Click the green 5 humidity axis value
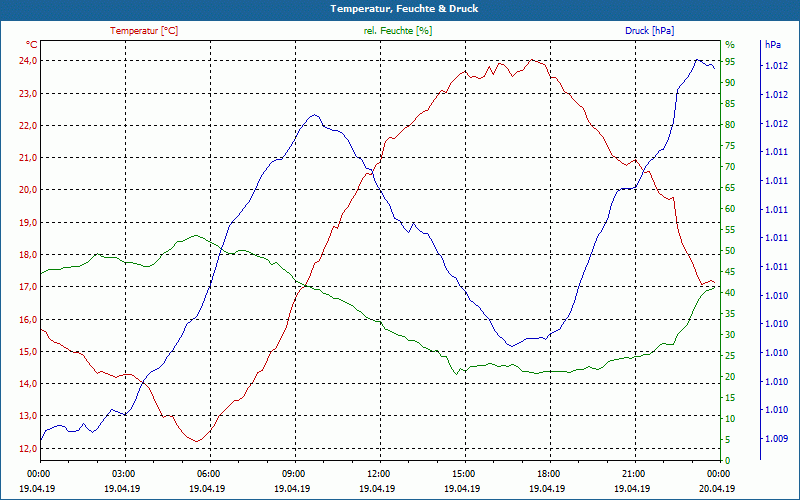This screenshot has height=500, width=800. tap(728, 440)
